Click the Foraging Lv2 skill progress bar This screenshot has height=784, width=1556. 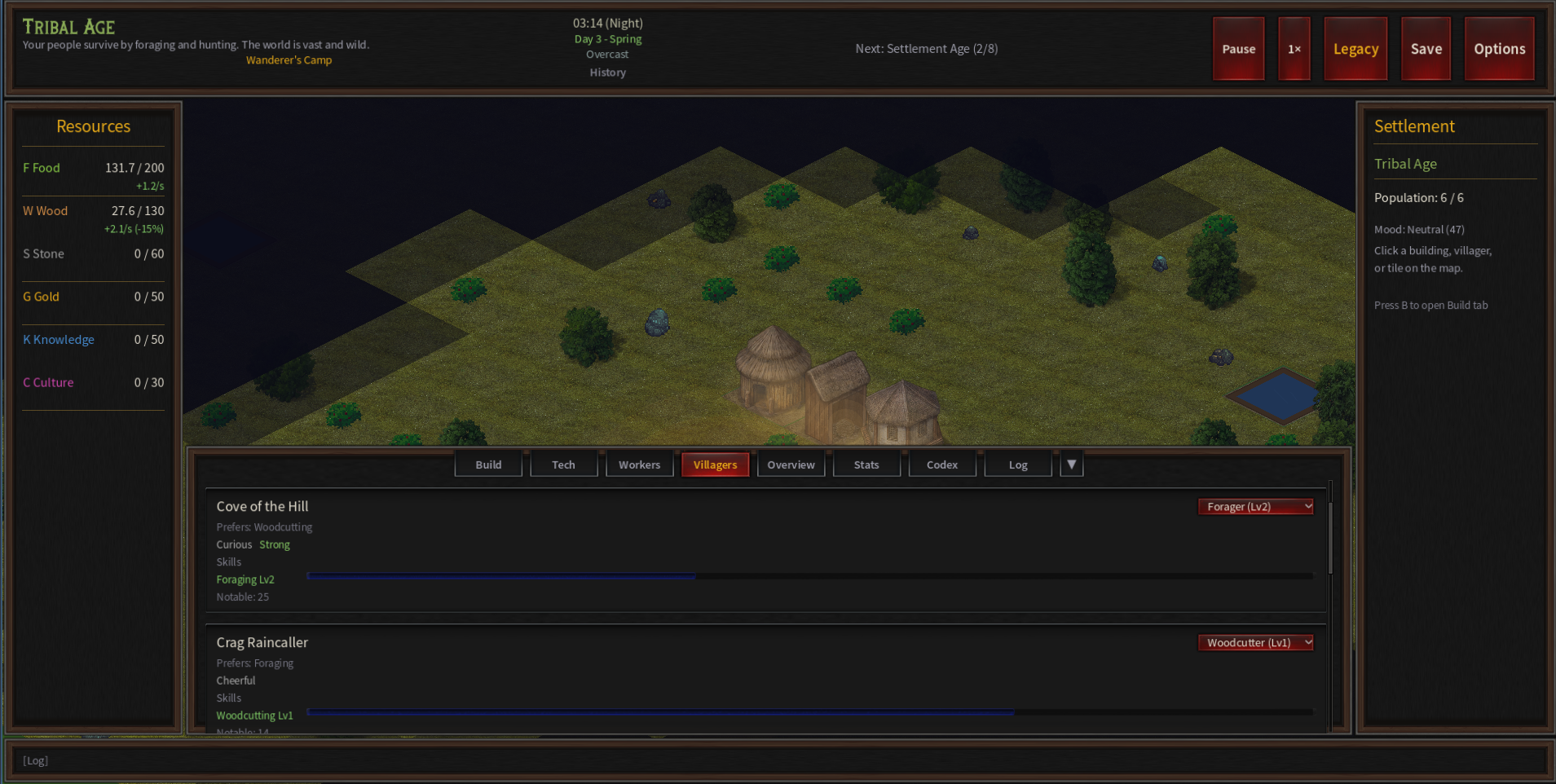(x=809, y=576)
